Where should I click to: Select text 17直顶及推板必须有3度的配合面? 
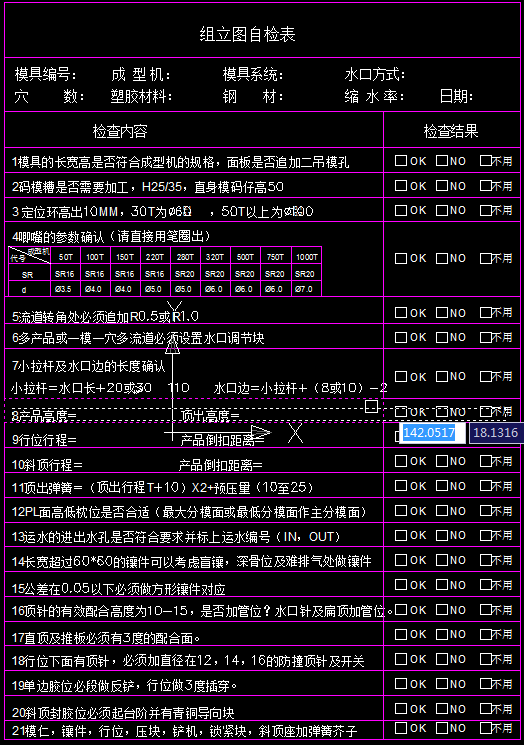click(x=105, y=638)
